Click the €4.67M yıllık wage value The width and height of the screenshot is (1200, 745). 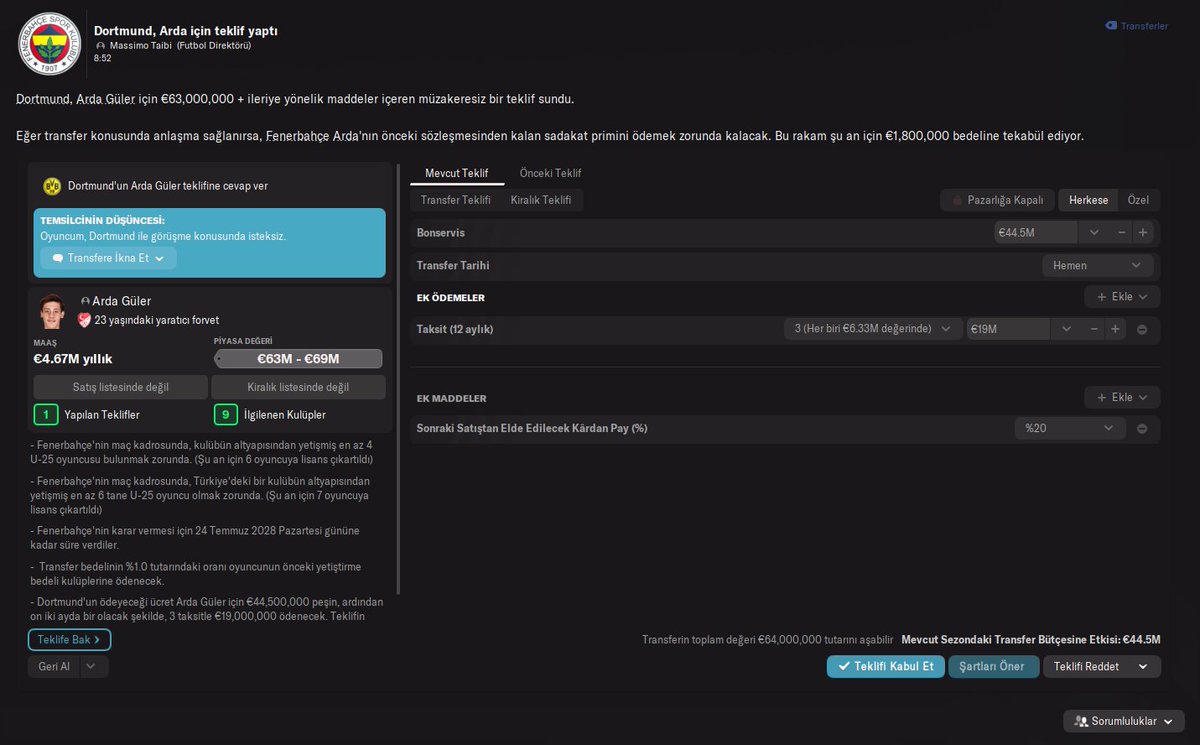tap(73, 359)
